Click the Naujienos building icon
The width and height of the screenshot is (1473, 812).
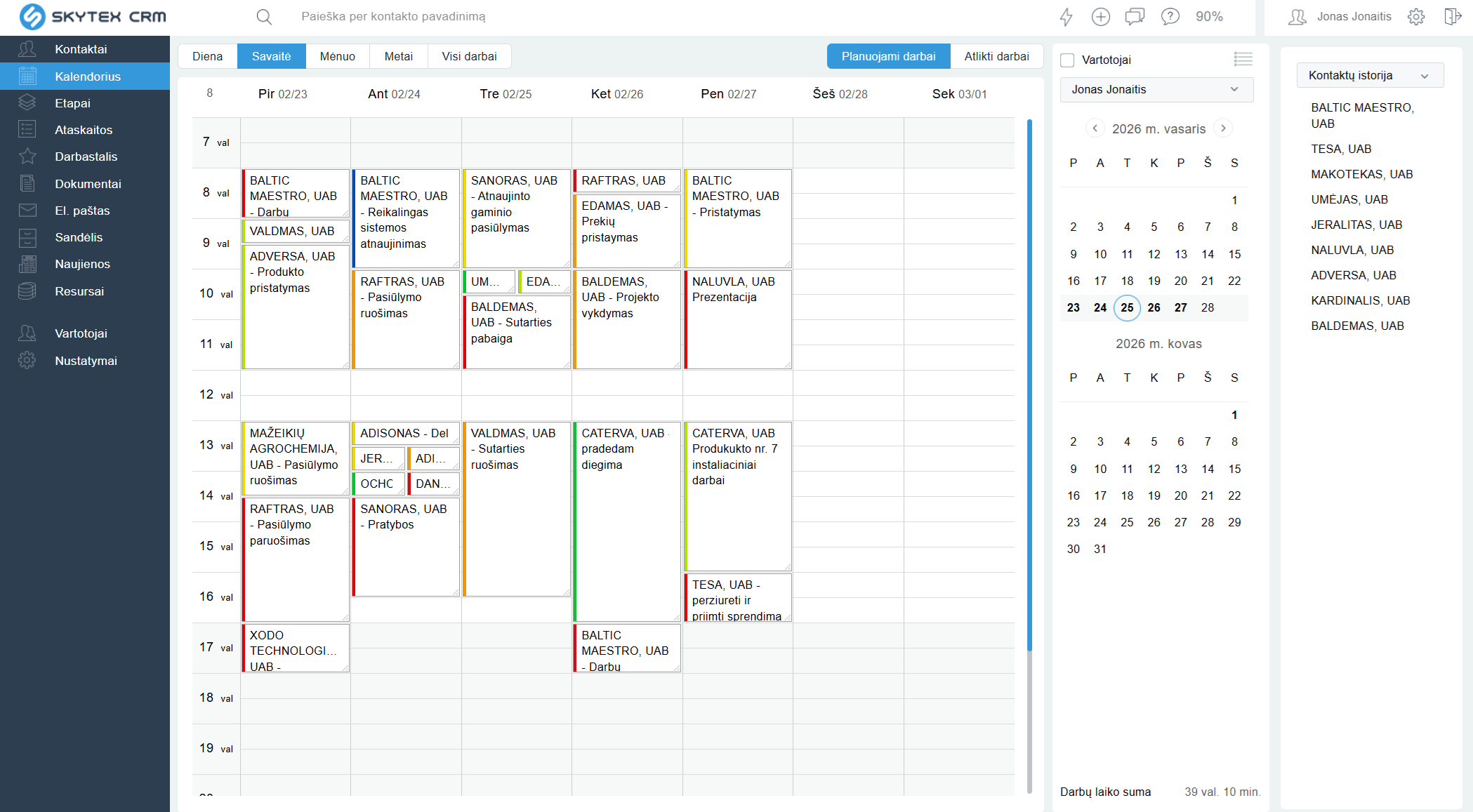tap(27, 264)
